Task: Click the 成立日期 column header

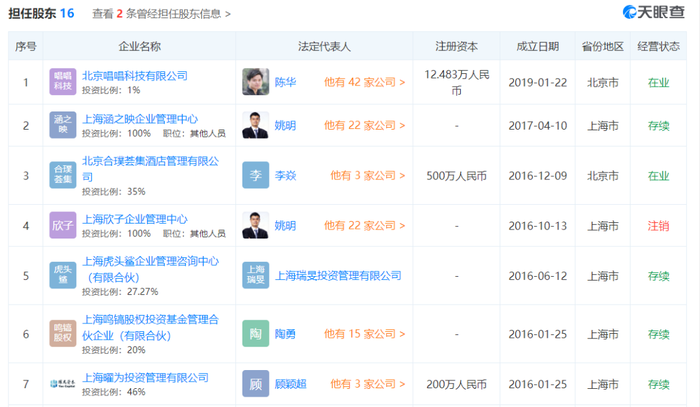Action: (x=538, y=46)
